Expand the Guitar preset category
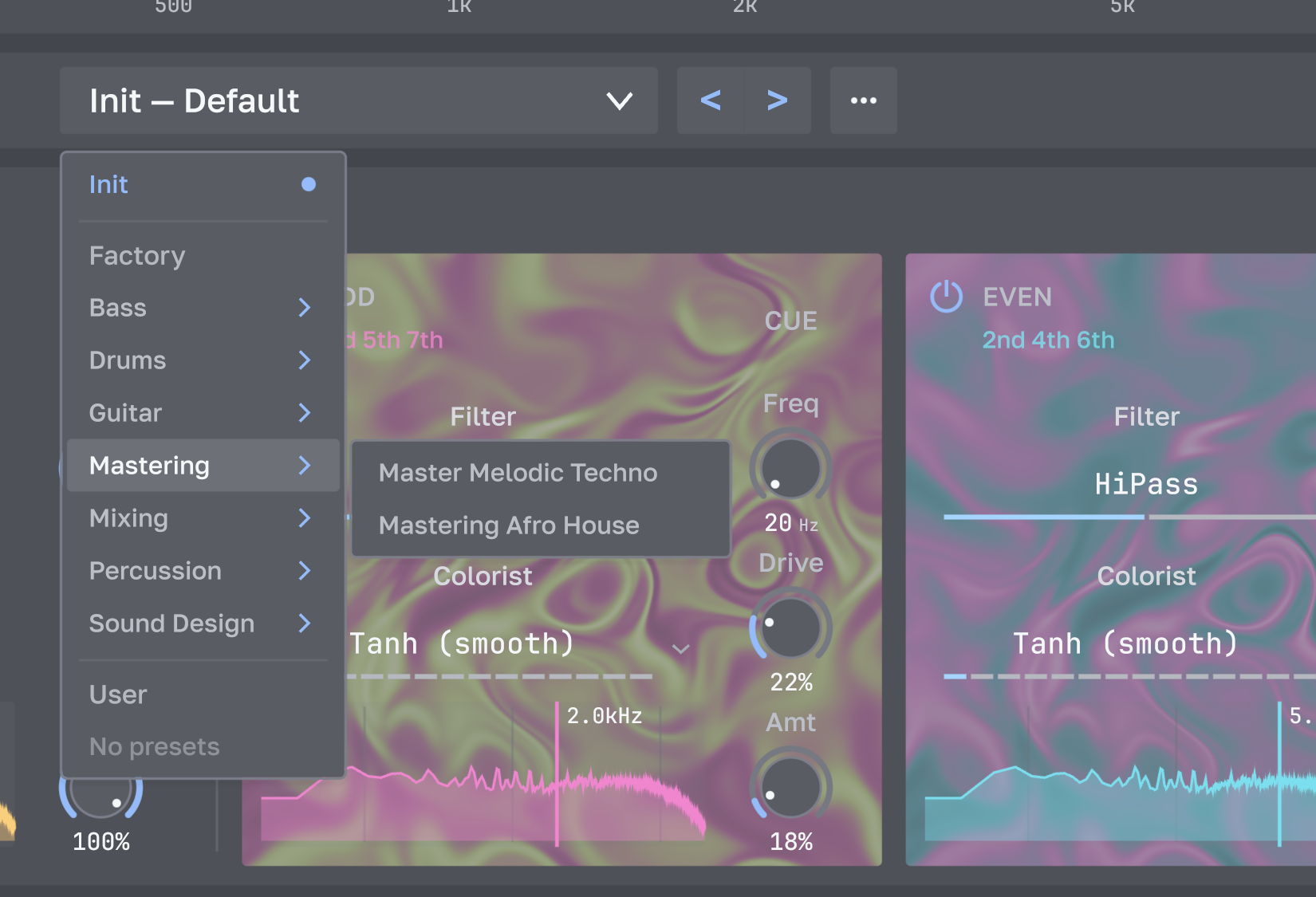1316x897 pixels. click(203, 413)
